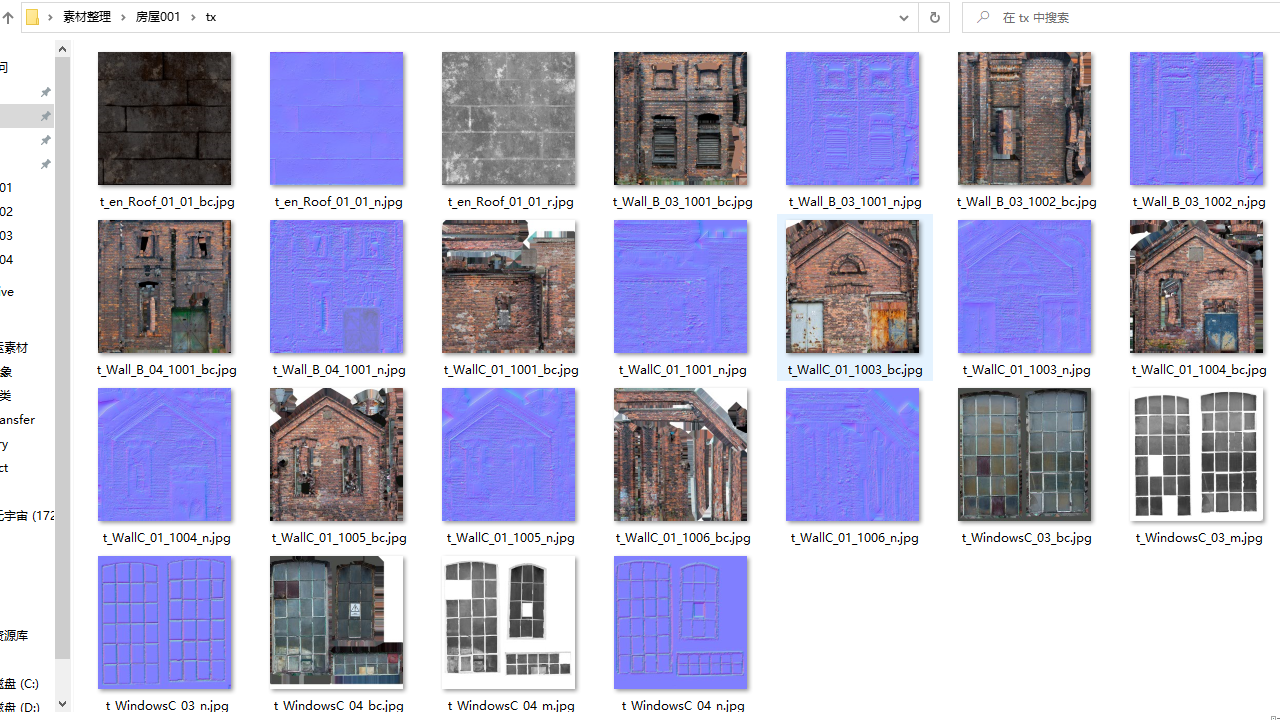
Task: Click the sidebar scrollbar down arrow
Action: [x=62, y=704]
